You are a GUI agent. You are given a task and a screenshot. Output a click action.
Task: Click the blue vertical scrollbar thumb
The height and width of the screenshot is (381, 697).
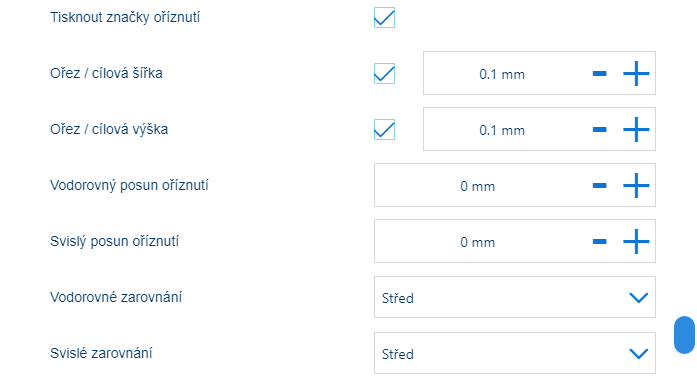click(x=685, y=335)
